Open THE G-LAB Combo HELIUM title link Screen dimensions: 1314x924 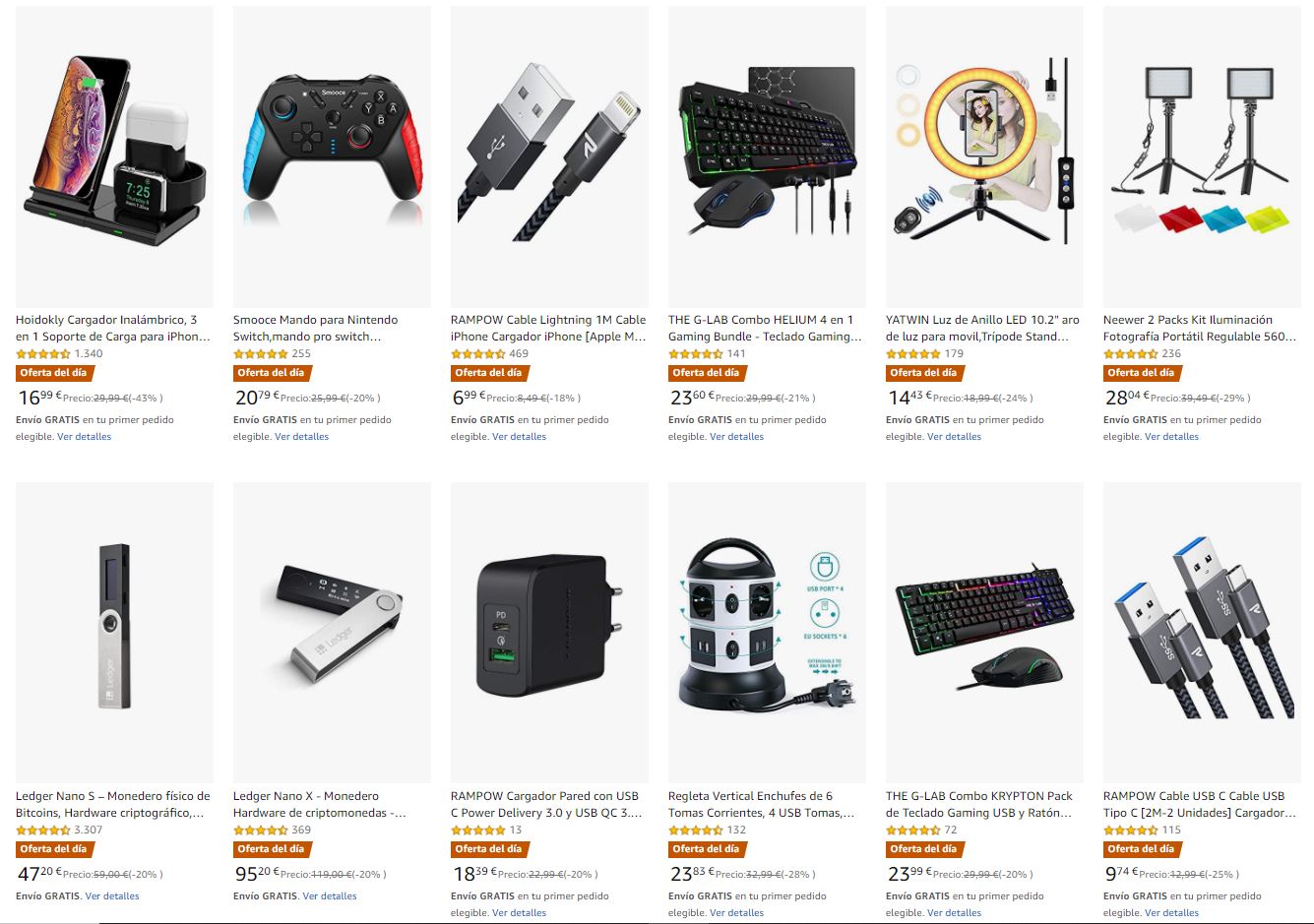pos(765,328)
